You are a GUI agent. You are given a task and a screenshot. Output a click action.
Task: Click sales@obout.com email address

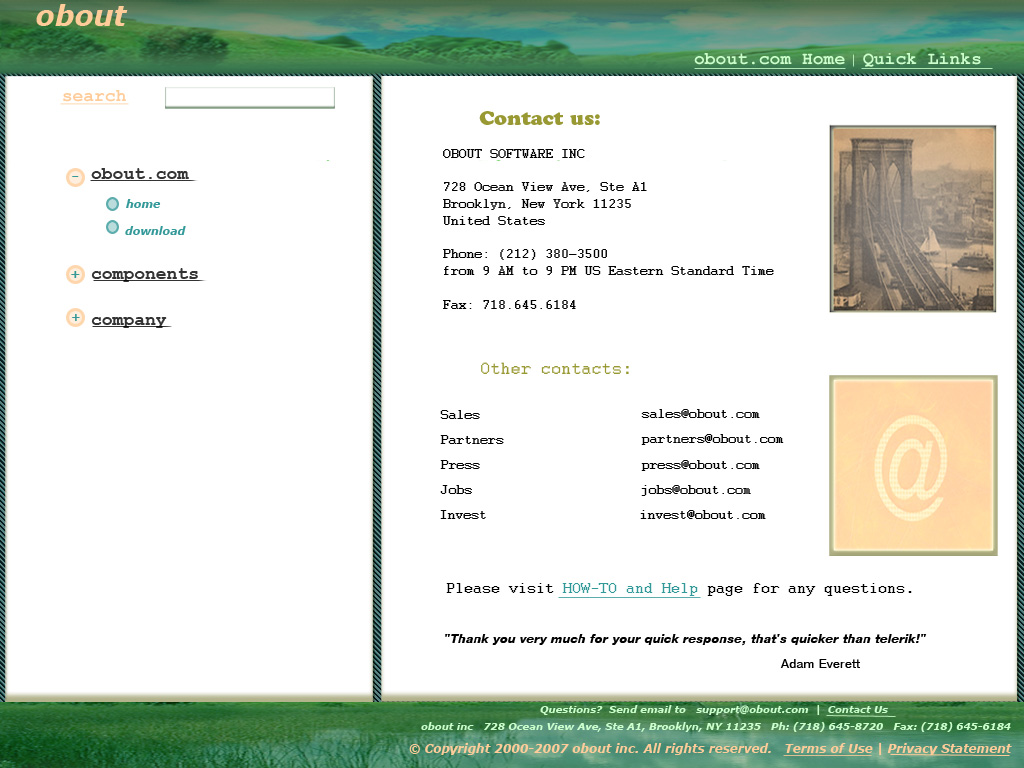(x=700, y=414)
